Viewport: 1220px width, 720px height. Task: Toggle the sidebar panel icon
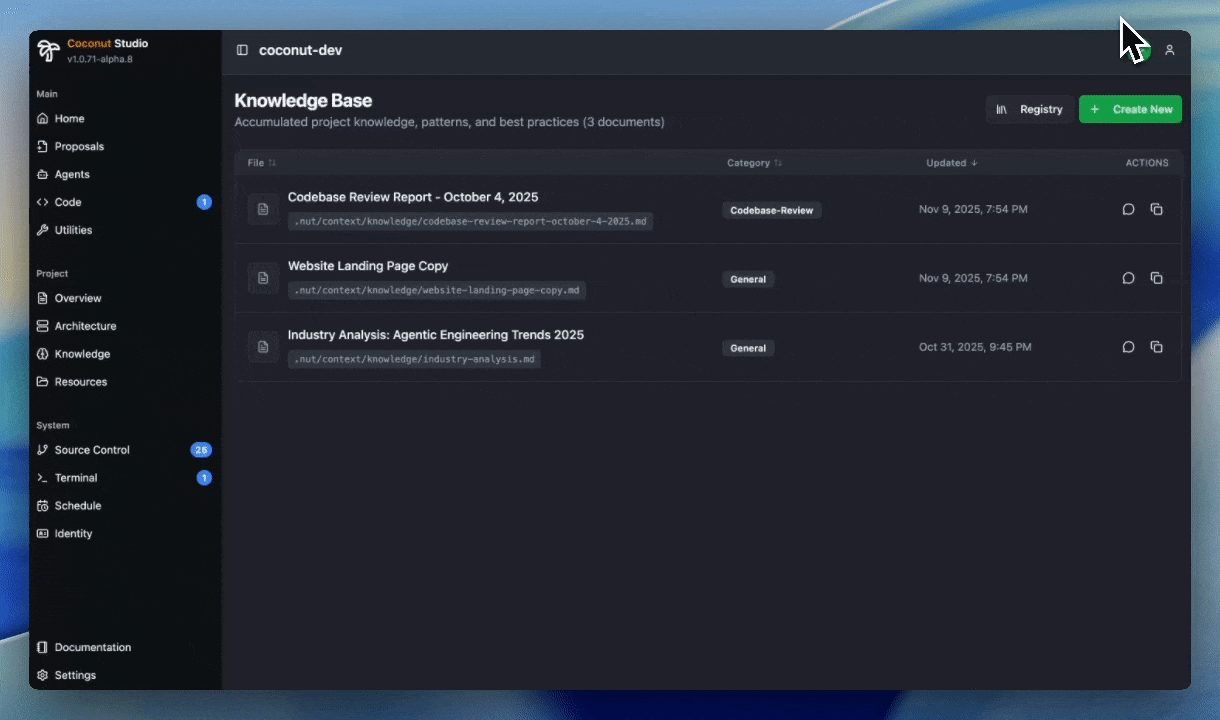(x=242, y=50)
